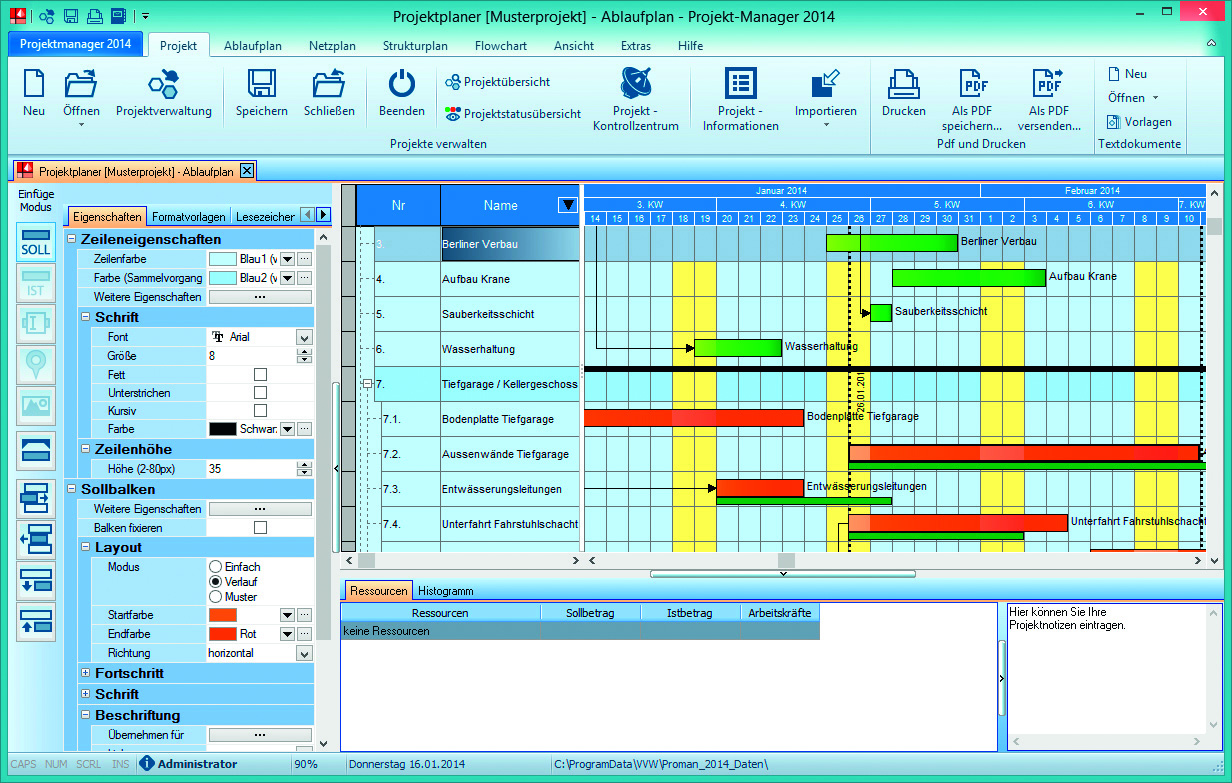Collapse the Sollbalken section

72,490
